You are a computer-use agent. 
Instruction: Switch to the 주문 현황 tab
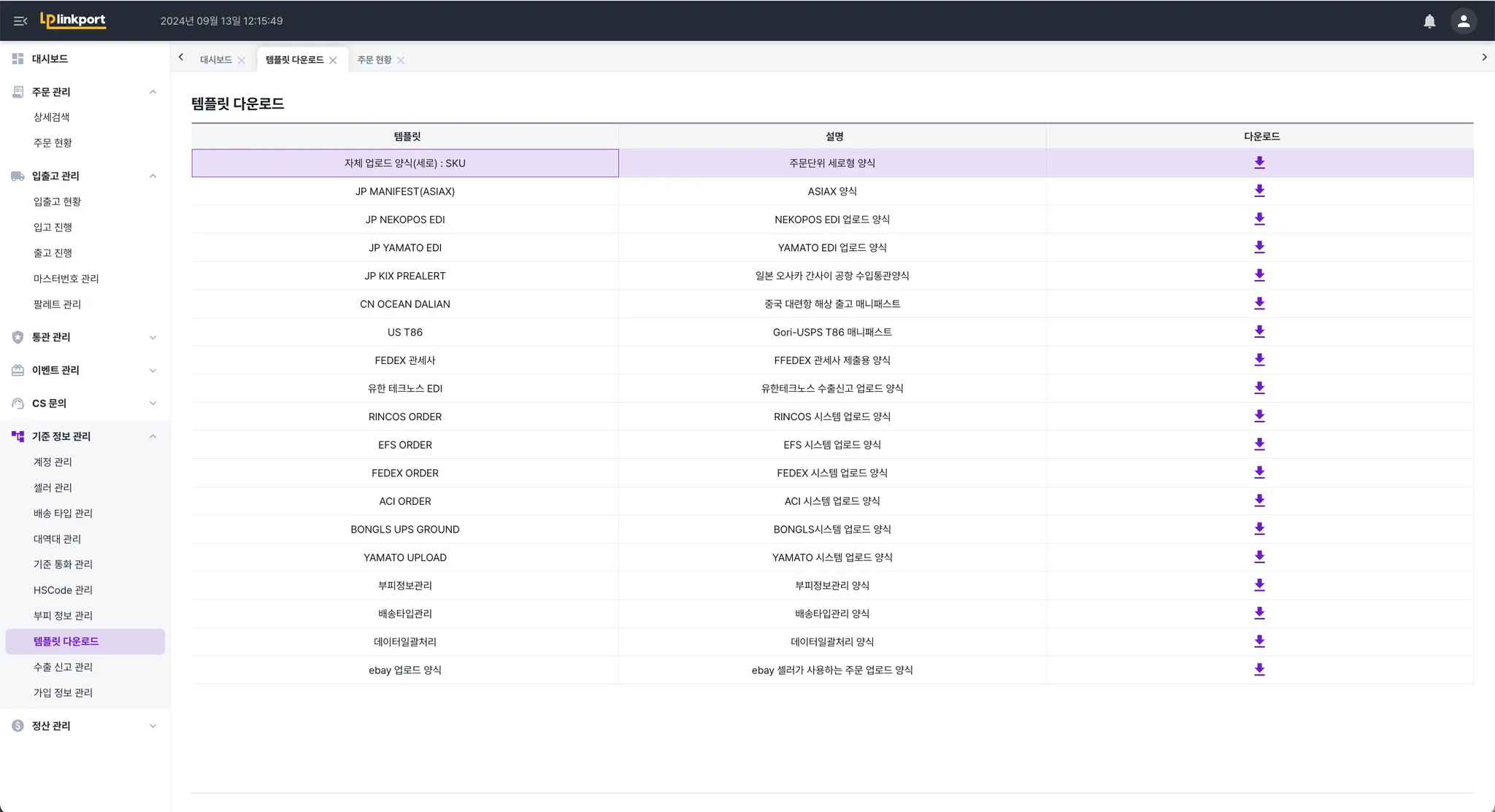[x=374, y=60]
